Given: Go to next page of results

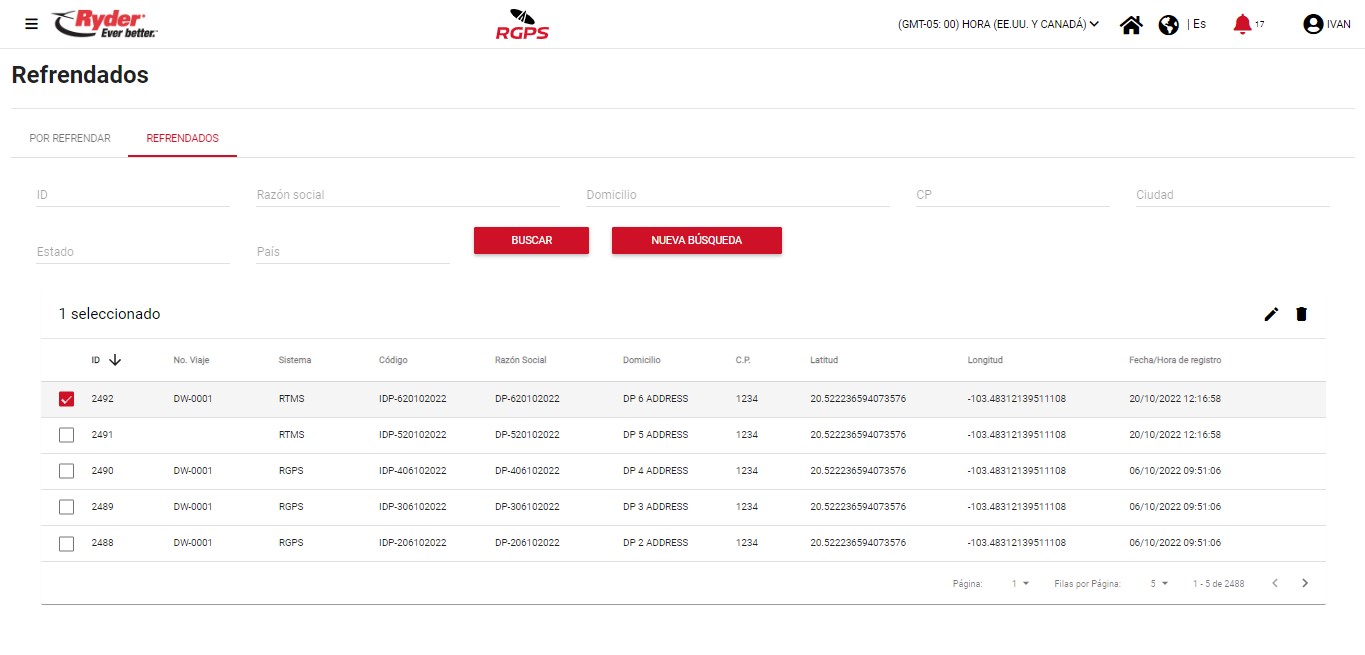Looking at the screenshot, I should (x=1304, y=583).
